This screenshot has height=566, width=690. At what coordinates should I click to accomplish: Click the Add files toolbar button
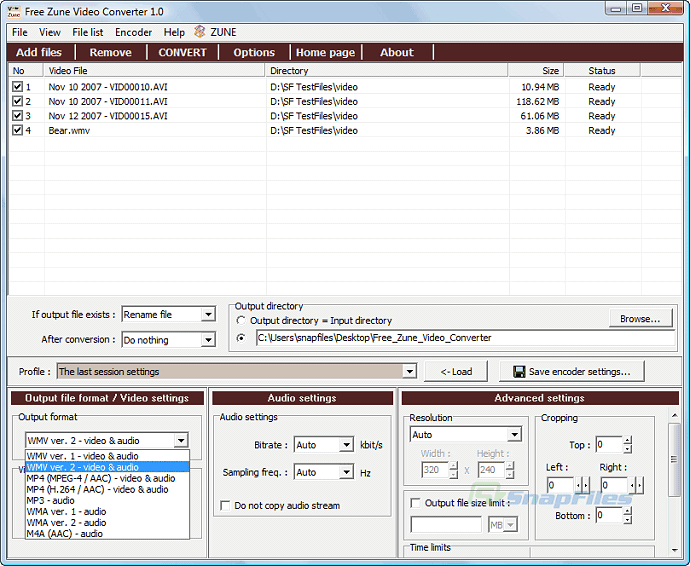coord(39,52)
